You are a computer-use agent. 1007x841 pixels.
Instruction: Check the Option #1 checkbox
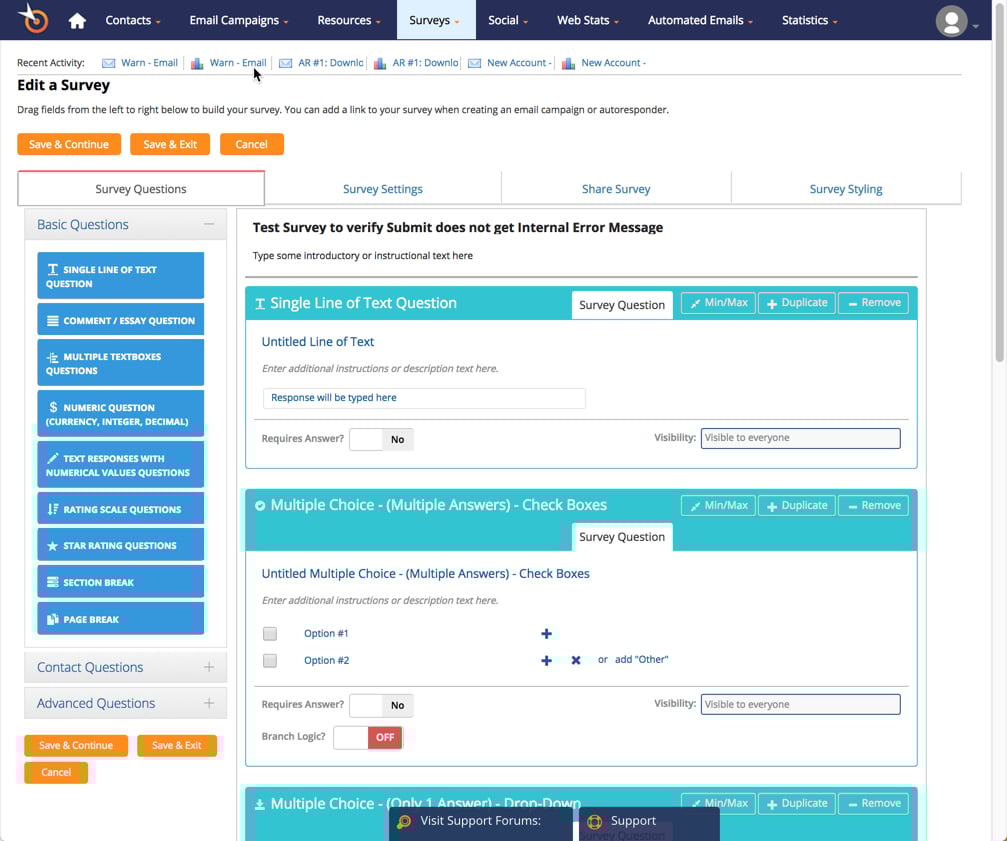[x=270, y=634]
